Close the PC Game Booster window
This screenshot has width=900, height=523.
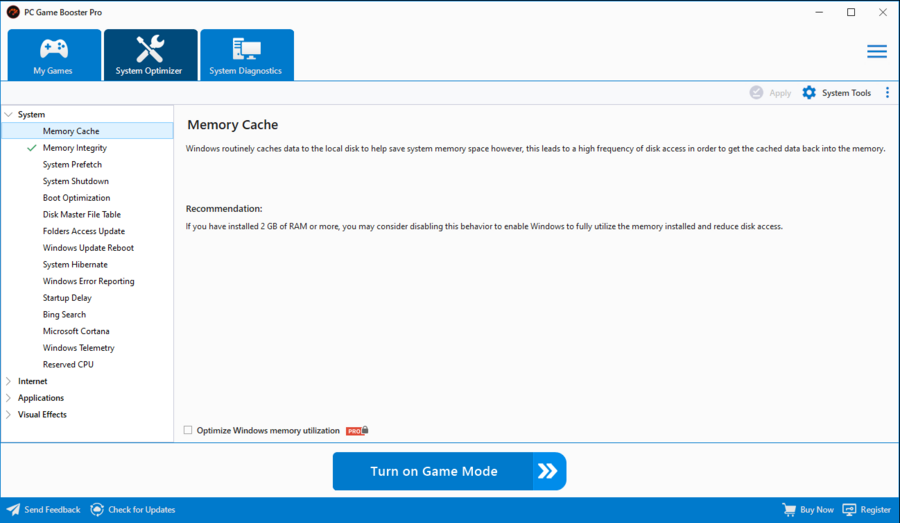[x=883, y=12]
